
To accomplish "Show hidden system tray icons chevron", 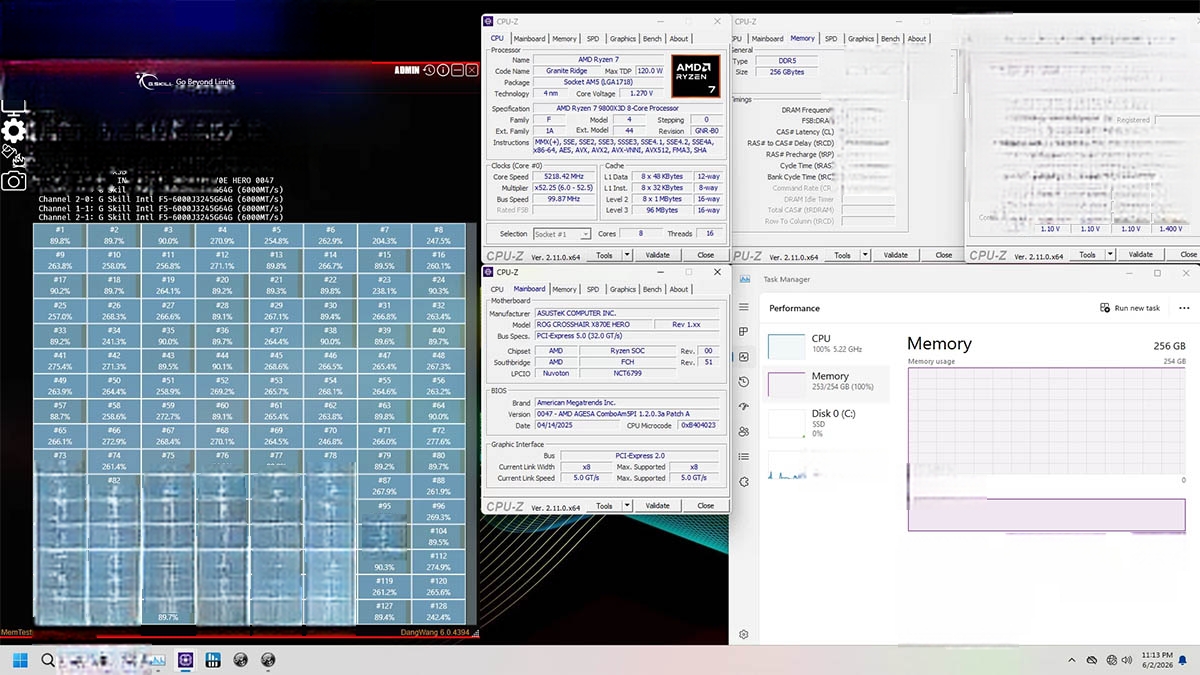I will [x=1072, y=660].
